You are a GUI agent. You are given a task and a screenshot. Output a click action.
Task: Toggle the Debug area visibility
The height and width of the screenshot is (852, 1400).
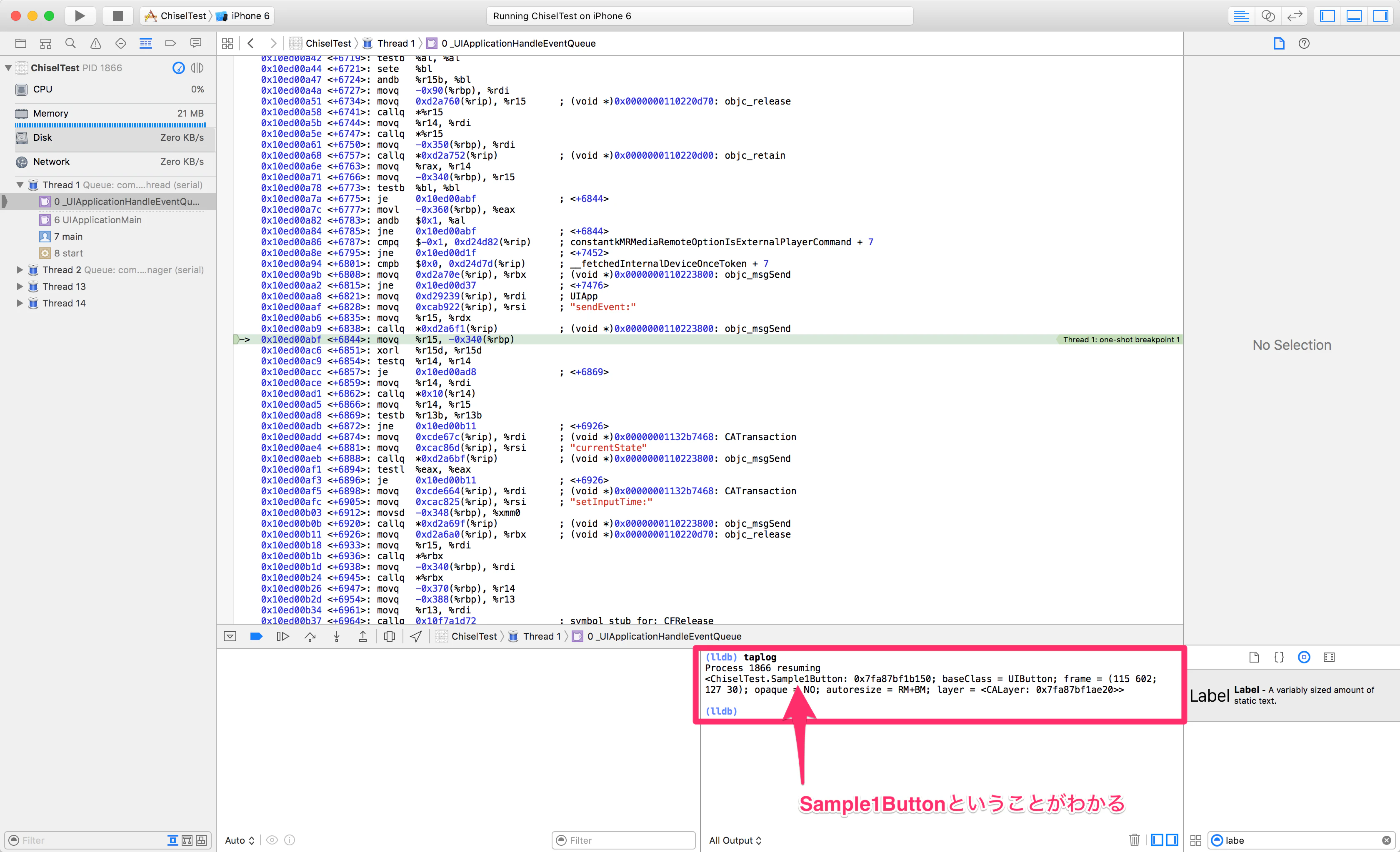pyautogui.click(x=1354, y=16)
